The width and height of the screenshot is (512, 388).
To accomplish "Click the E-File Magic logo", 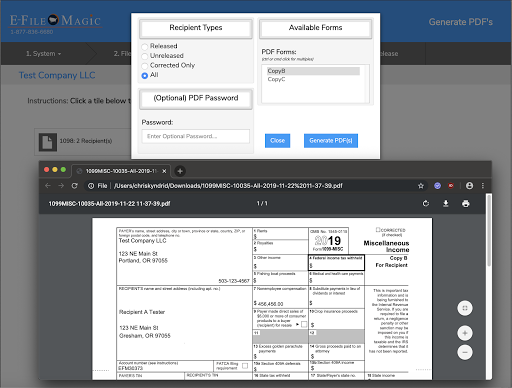I will click(x=55, y=20).
